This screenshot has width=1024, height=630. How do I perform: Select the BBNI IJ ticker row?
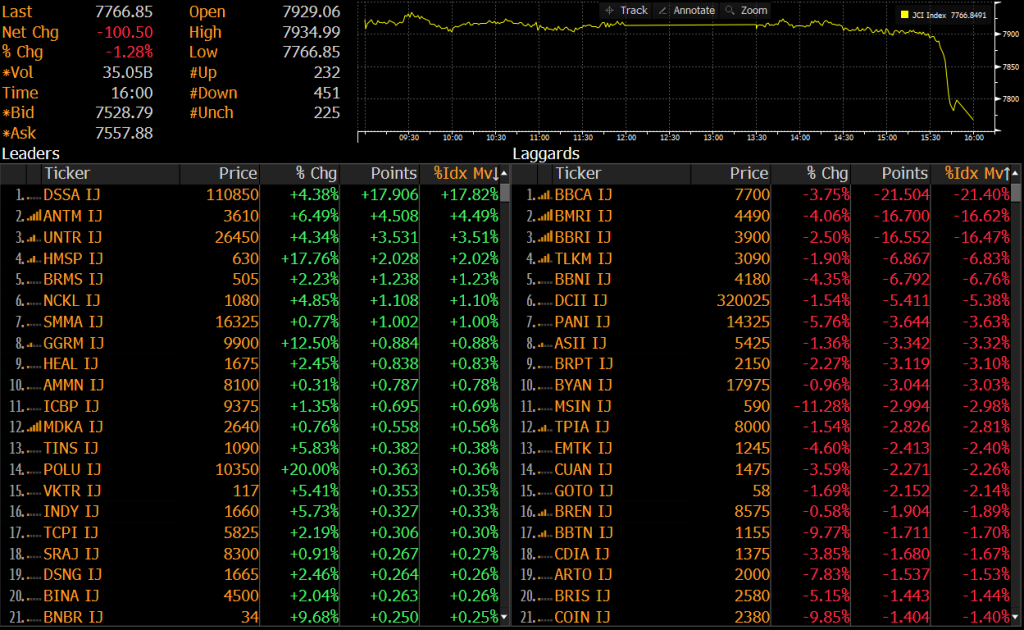click(x=761, y=279)
